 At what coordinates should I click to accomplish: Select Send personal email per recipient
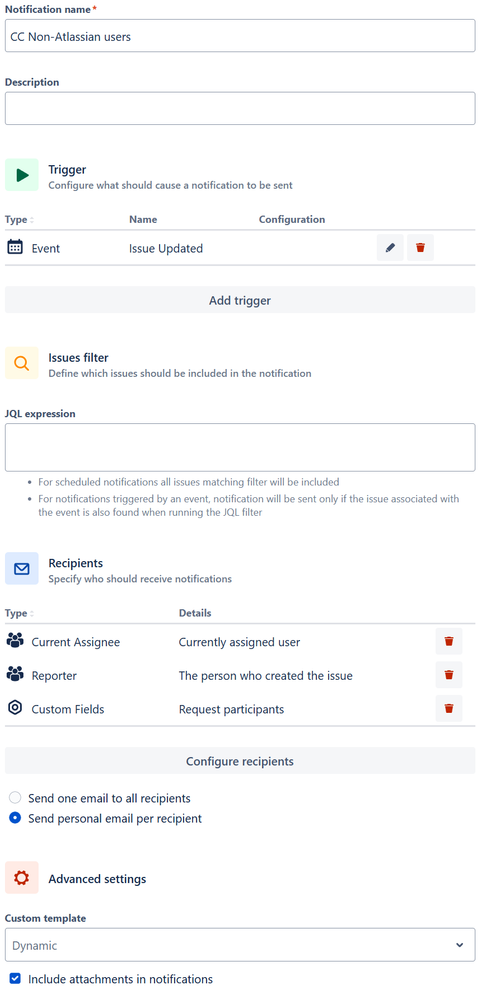pos(15,818)
